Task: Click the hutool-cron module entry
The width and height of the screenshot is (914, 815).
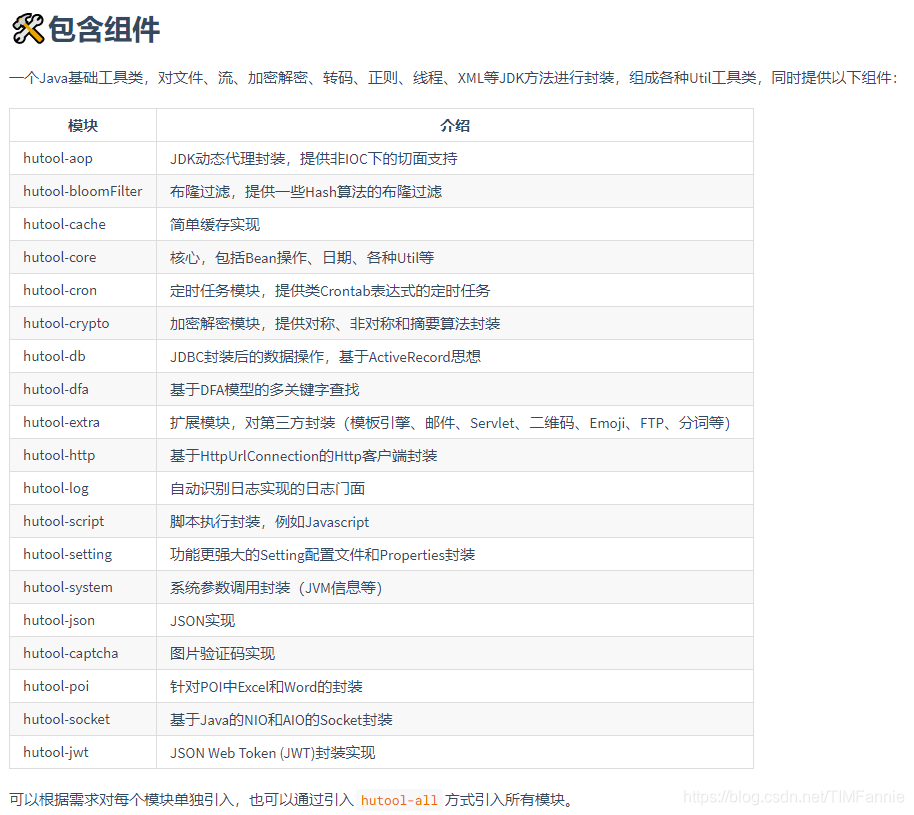Action: click(57, 290)
